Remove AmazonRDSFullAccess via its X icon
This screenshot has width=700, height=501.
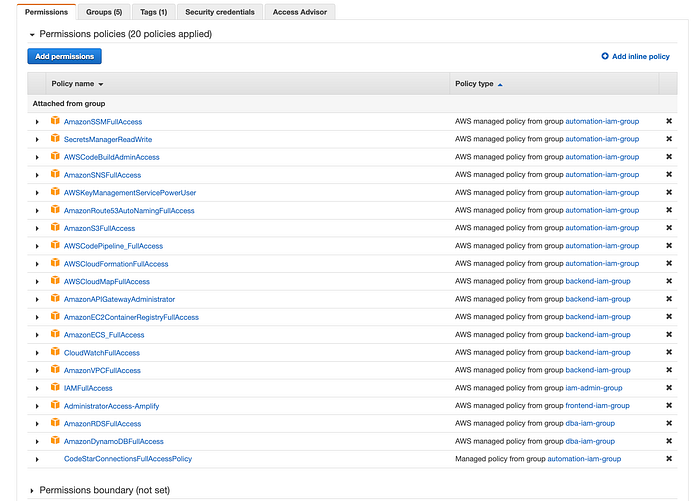pos(669,423)
